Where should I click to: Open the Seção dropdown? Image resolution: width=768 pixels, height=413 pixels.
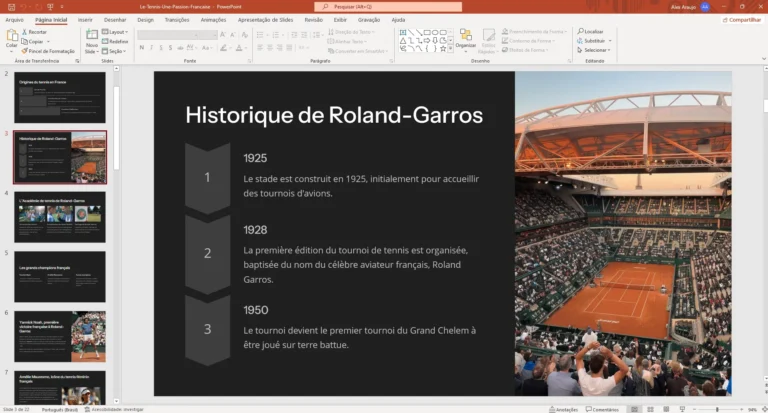[114, 51]
